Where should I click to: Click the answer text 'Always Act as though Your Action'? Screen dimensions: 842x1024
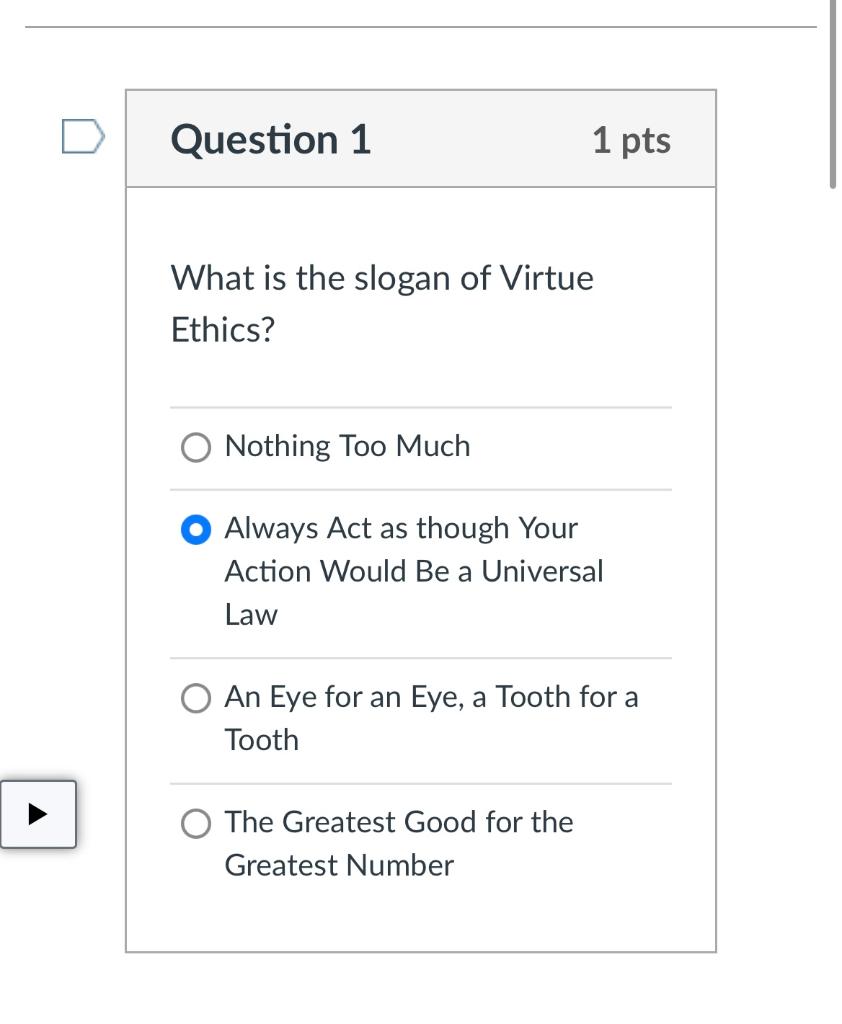point(400,528)
